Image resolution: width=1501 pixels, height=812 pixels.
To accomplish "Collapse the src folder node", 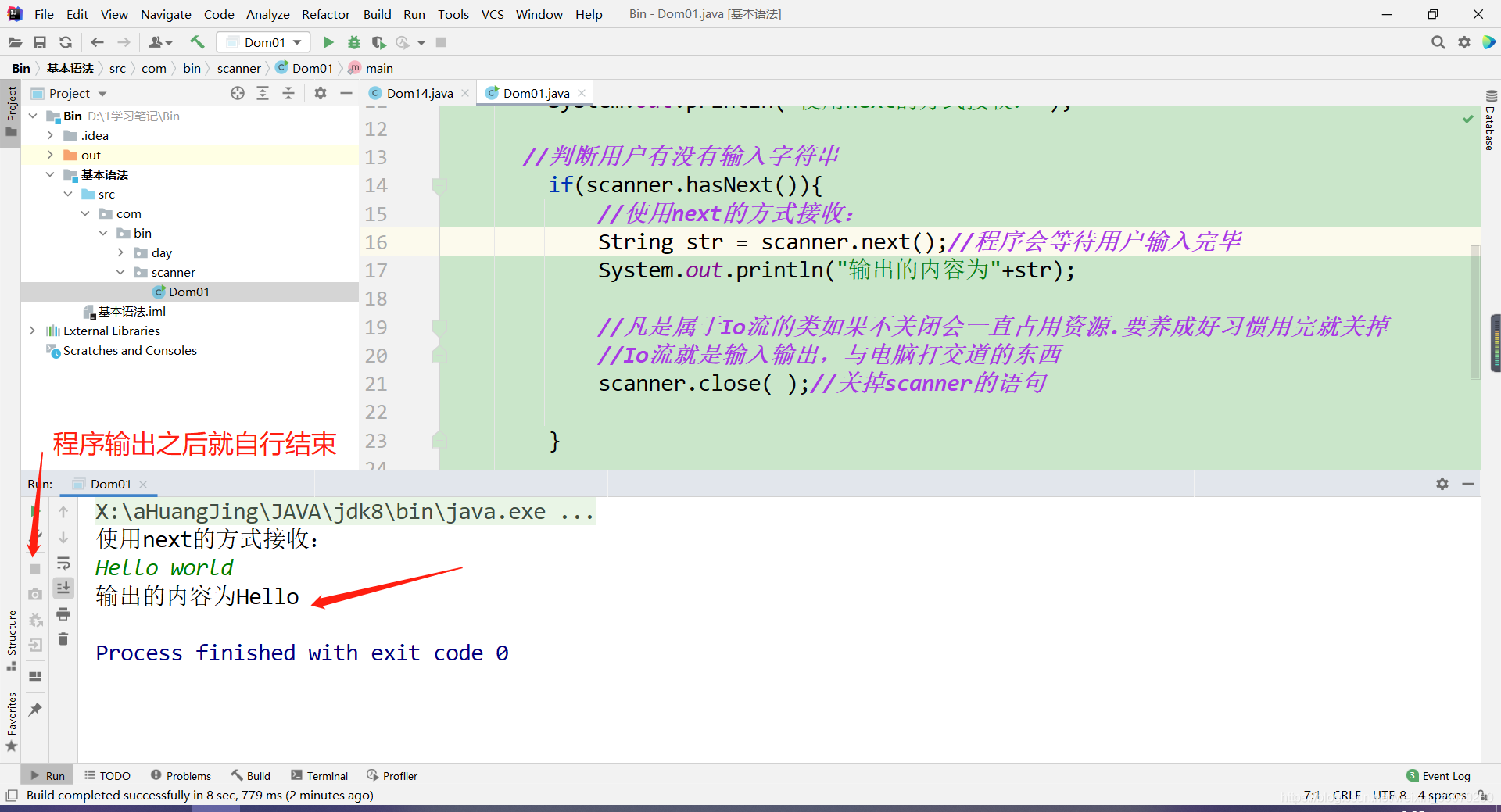I will 68,194.
